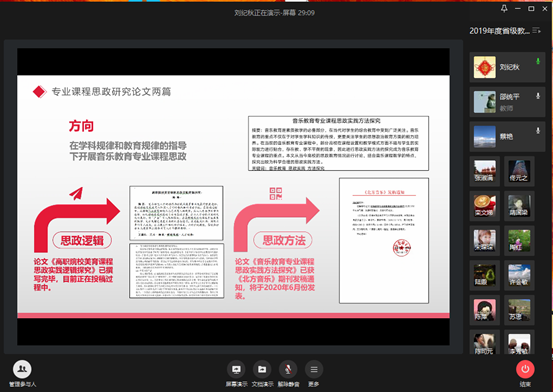Toggle the microphone icon next to 邵晓平
Image resolution: width=553 pixels, height=392 pixels.
click(538, 96)
